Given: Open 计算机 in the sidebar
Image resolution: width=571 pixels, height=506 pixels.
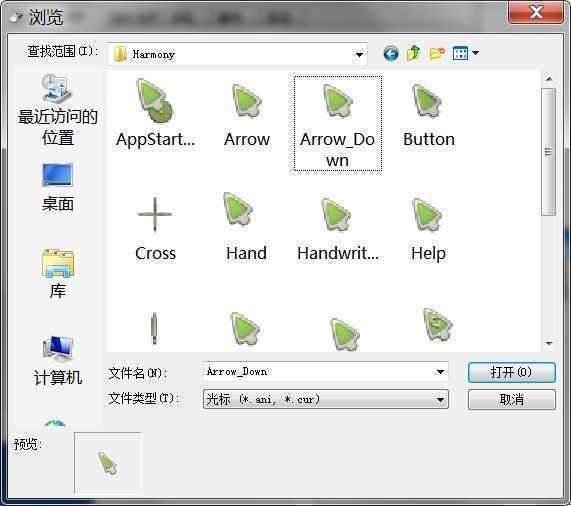Looking at the screenshot, I should pos(58,360).
